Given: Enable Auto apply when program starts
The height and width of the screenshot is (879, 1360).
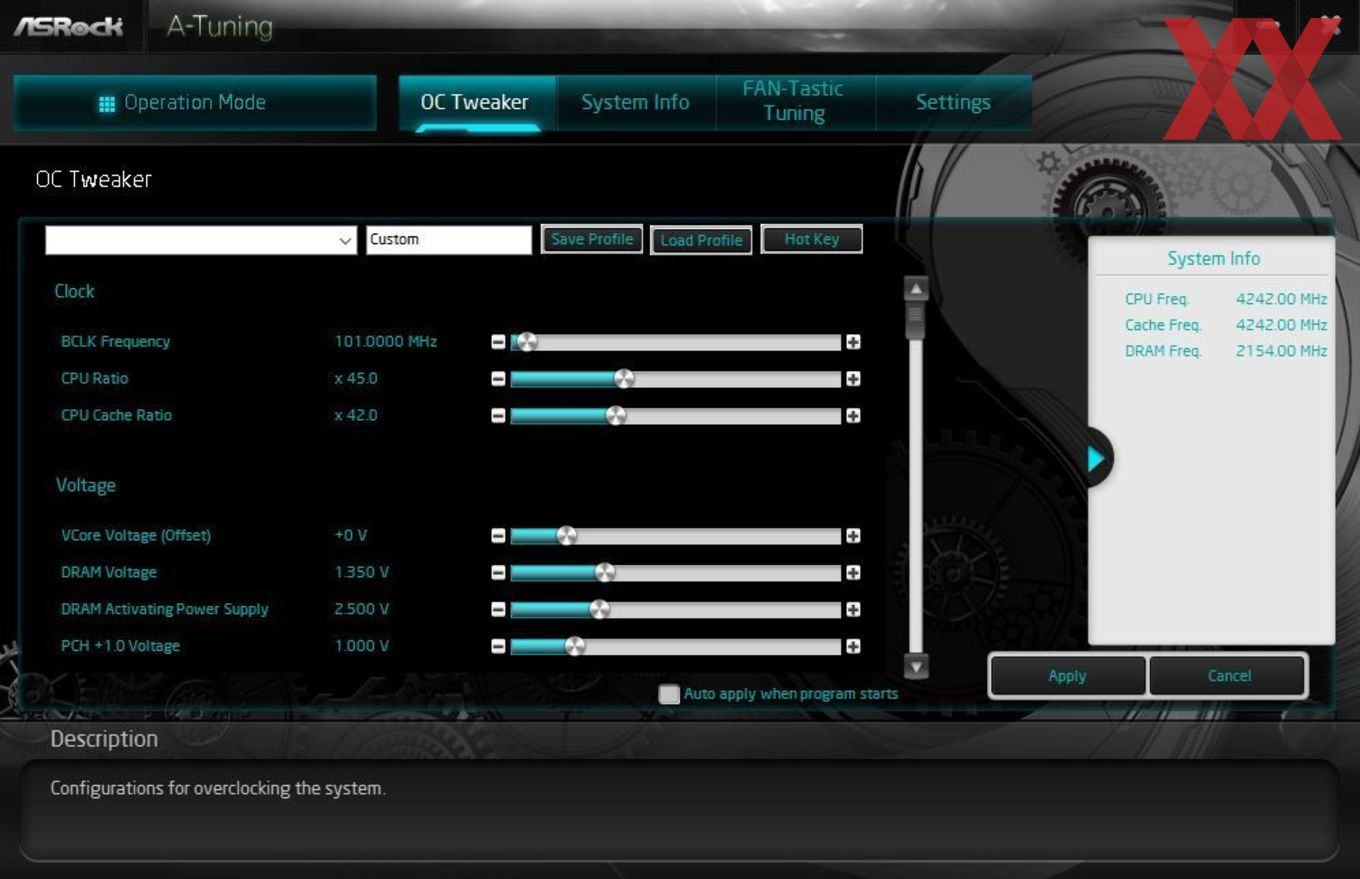Looking at the screenshot, I should (669, 694).
